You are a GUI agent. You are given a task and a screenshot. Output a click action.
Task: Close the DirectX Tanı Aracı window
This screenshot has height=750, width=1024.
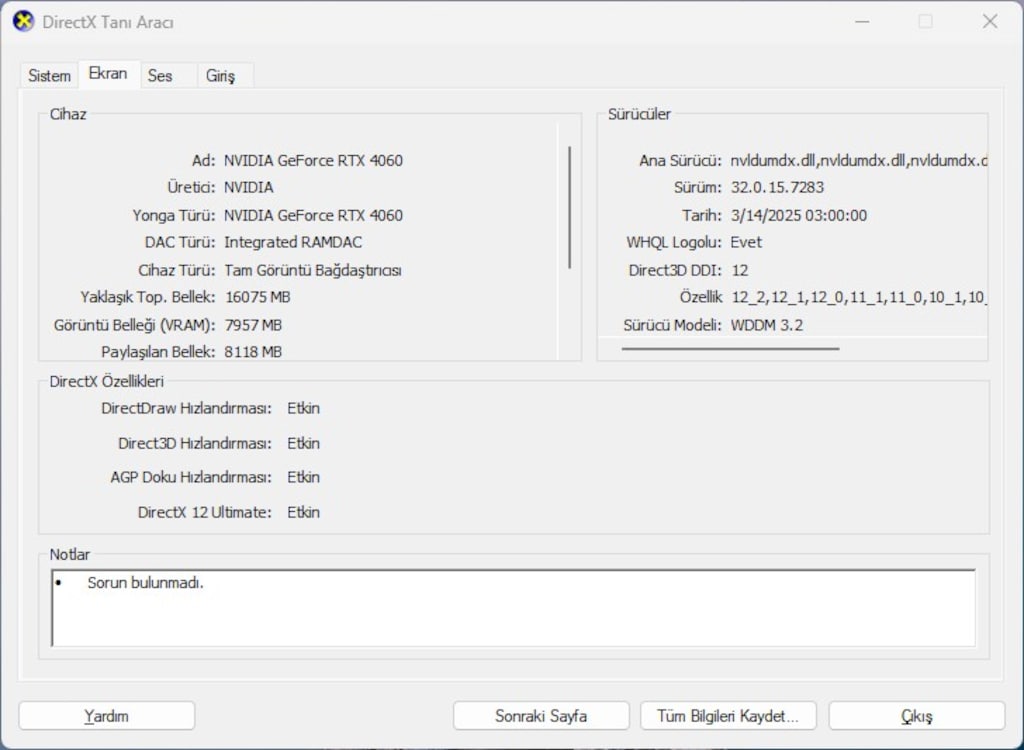(x=989, y=22)
